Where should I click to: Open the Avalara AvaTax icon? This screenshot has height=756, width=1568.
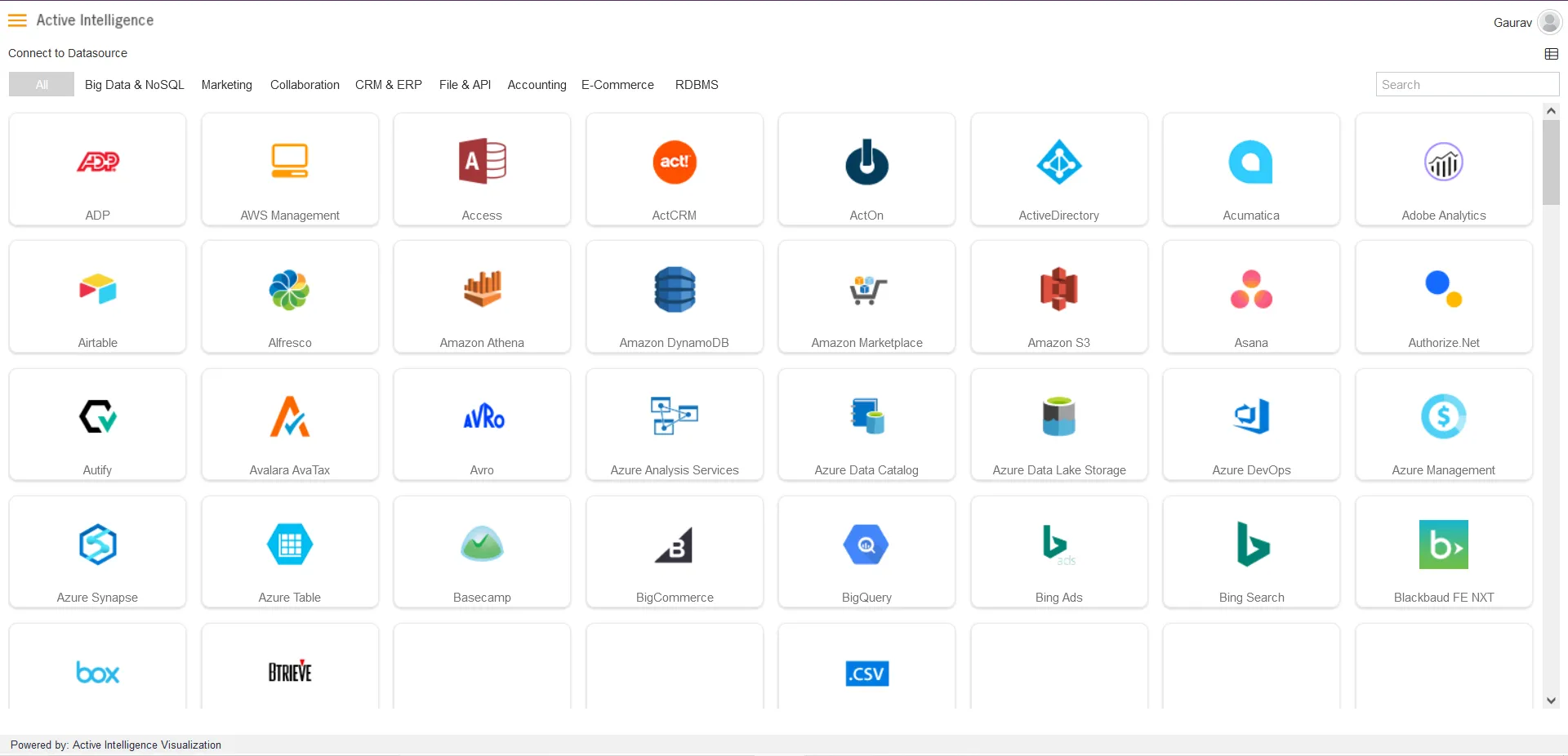pos(290,416)
